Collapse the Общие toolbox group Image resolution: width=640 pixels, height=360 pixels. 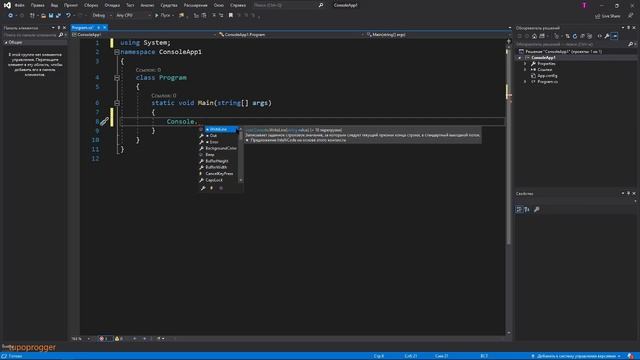pyautogui.click(x=6, y=42)
